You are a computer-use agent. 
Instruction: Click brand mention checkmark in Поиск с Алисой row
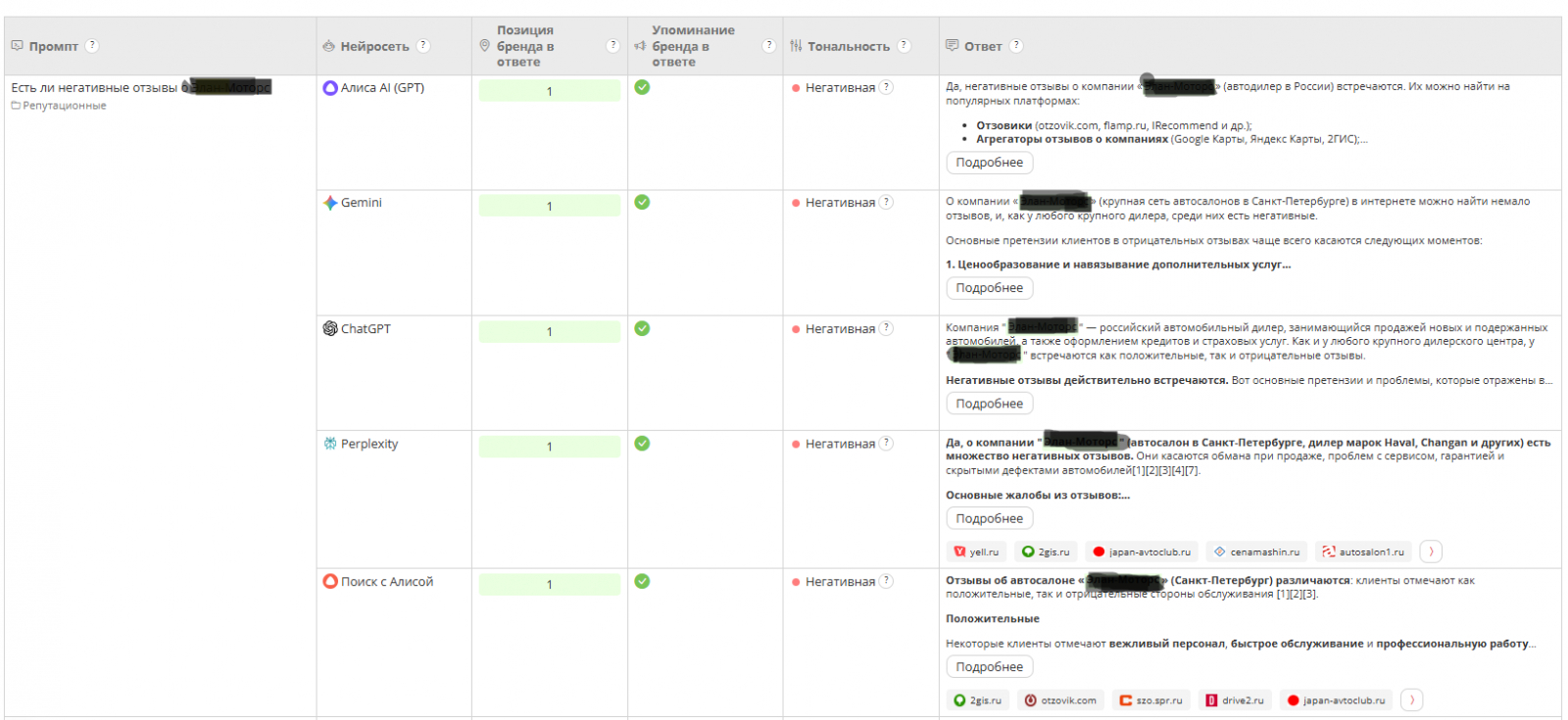click(642, 581)
